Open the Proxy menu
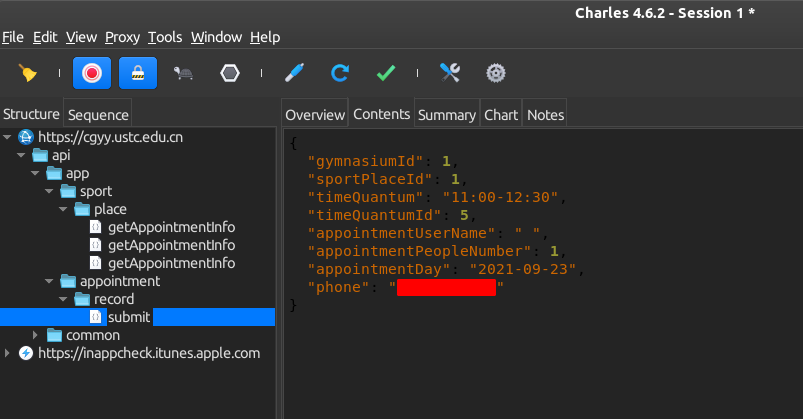The width and height of the screenshot is (803, 419). coord(122,37)
